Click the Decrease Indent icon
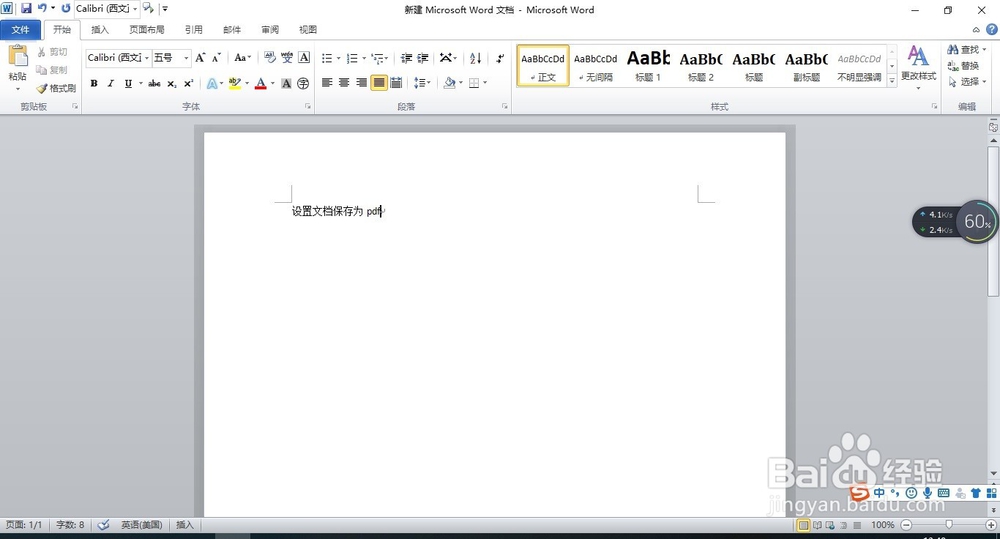The width and height of the screenshot is (1000, 539). click(x=406, y=59)
